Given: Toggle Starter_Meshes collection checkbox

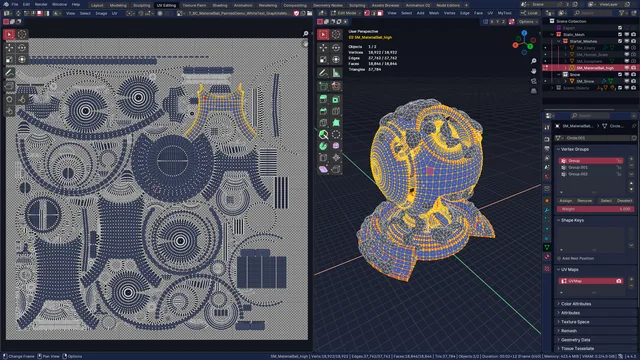Looking at the screenshot, I should point(620,41).
